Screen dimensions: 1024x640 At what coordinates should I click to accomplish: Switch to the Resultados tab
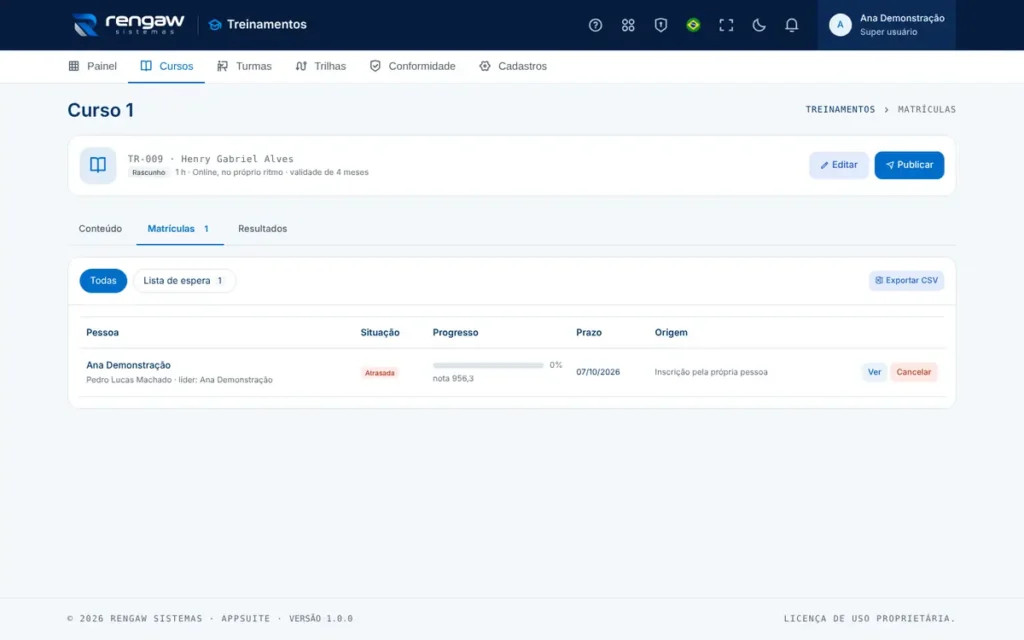coord(263,229)
